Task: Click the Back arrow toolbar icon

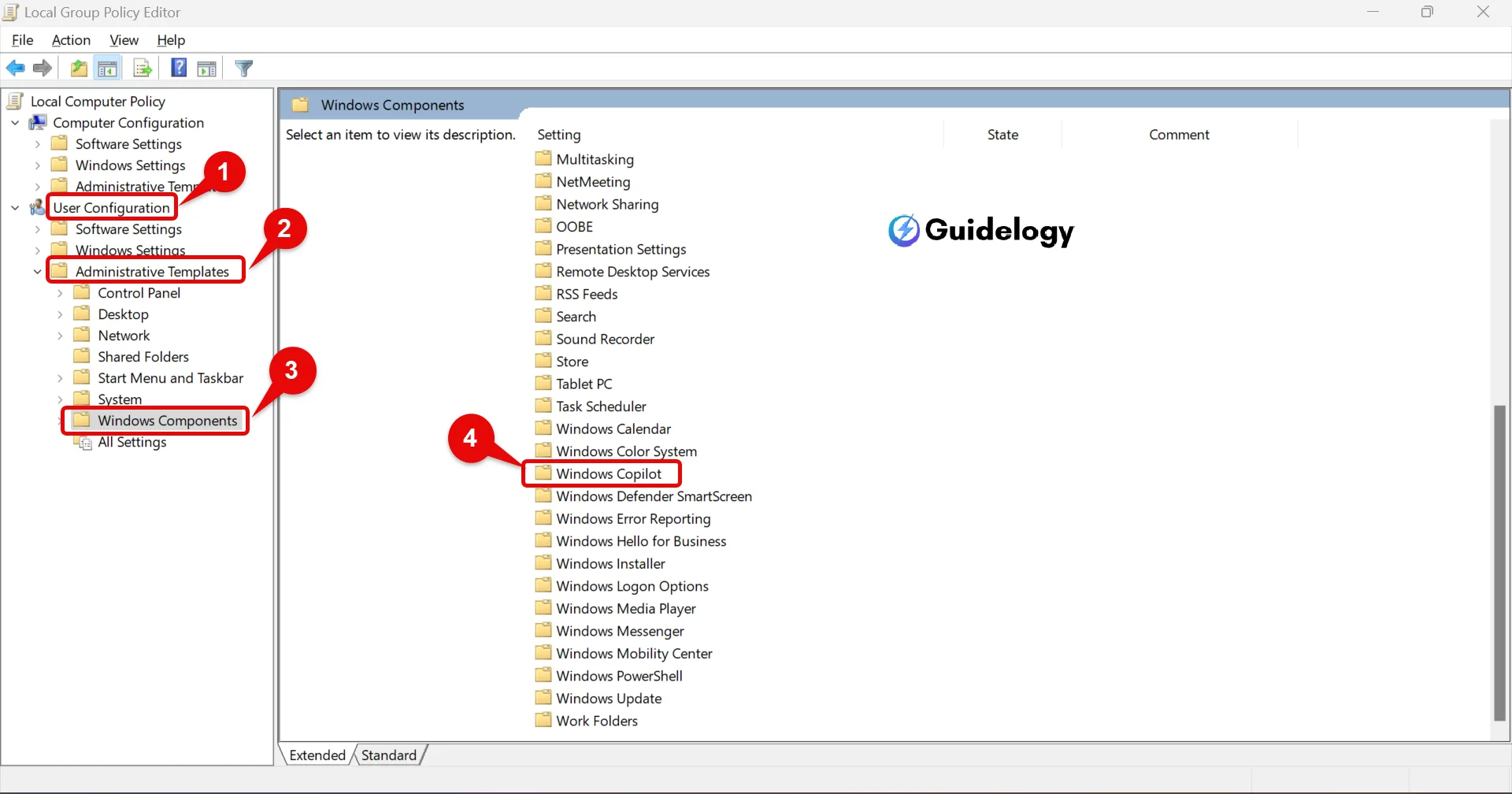Action: [15, 69]
